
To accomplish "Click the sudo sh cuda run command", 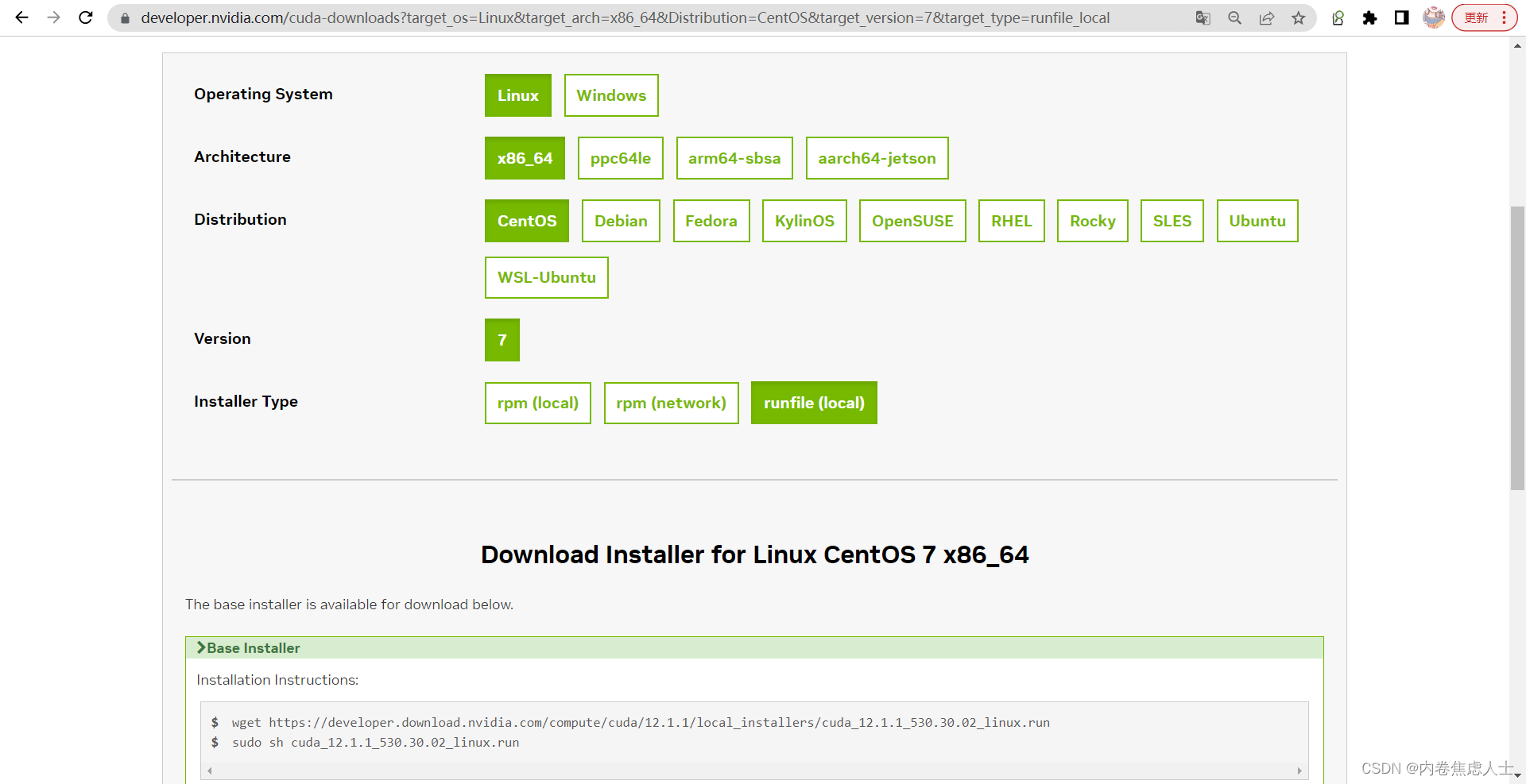I will pos(375,742).
